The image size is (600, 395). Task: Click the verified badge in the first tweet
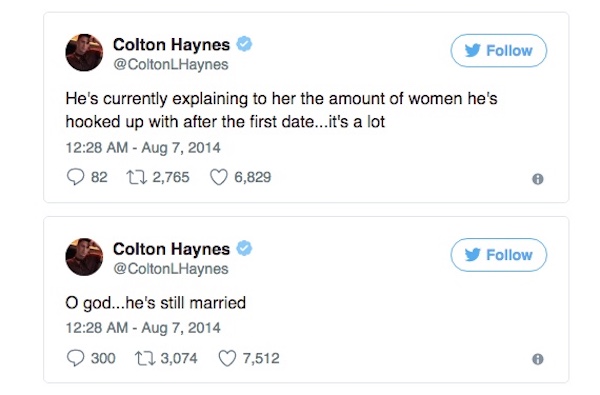244,44
